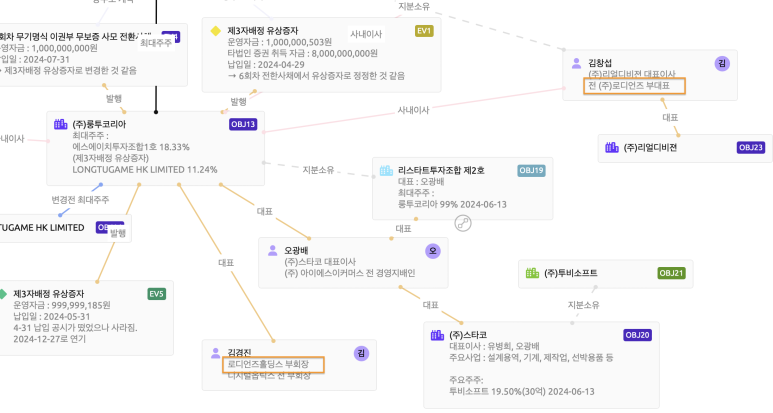The height and width of the screenshot is (413, 773).
Task: Click the OBJ13 badge
Action: (x=243, y=124)
